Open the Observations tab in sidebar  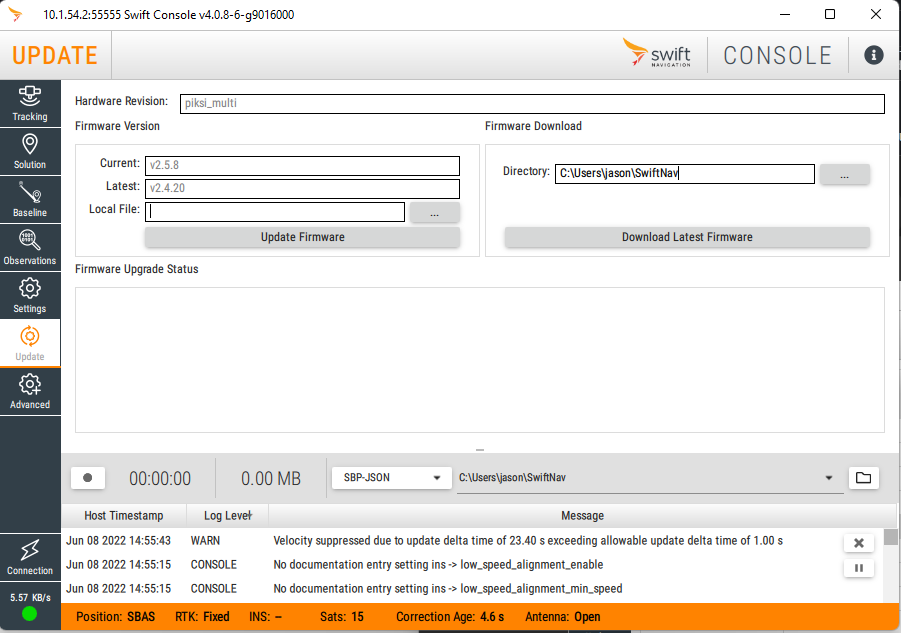(x=30, y=248)
